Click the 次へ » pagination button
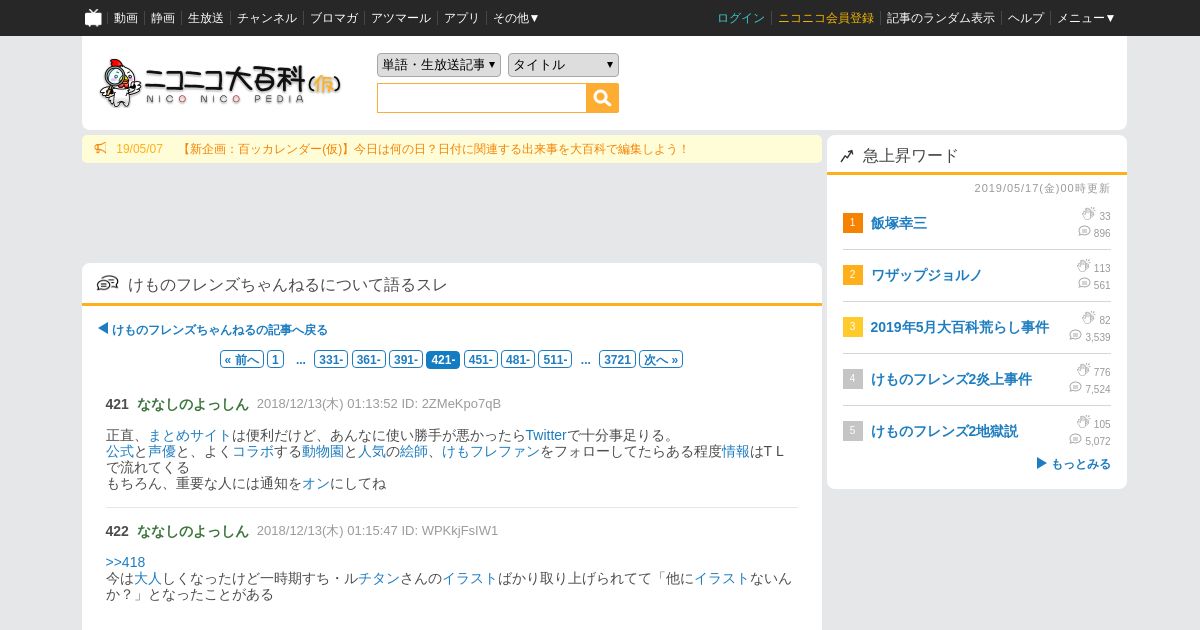This screenshot has height=630, width=1200. [x=661, y=360]
